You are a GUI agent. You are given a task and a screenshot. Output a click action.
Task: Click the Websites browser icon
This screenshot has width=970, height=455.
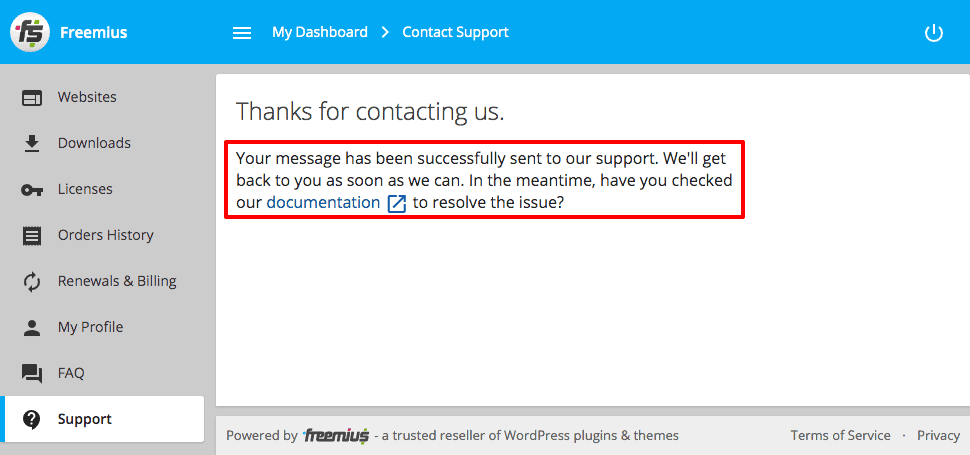coord(32,98)
